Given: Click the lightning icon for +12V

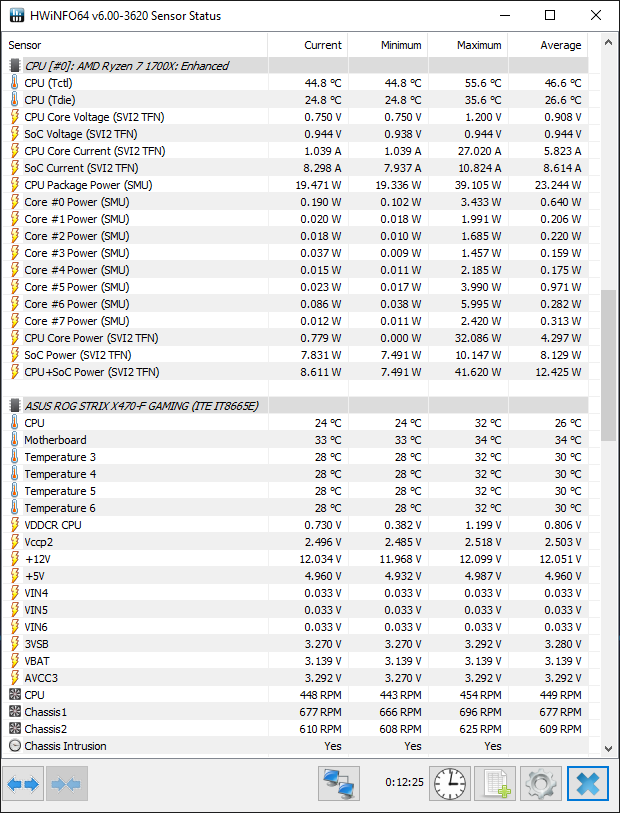Looking at the screenshot, I should click(15, 559).
